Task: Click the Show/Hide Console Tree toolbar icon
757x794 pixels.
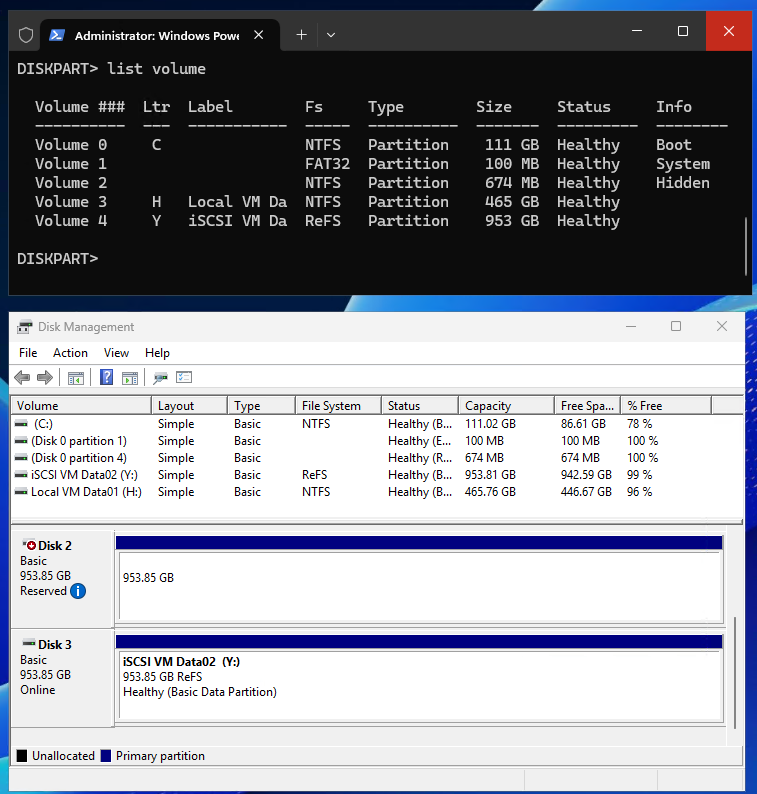Action: pyautogui.click(x=76, y=378)
